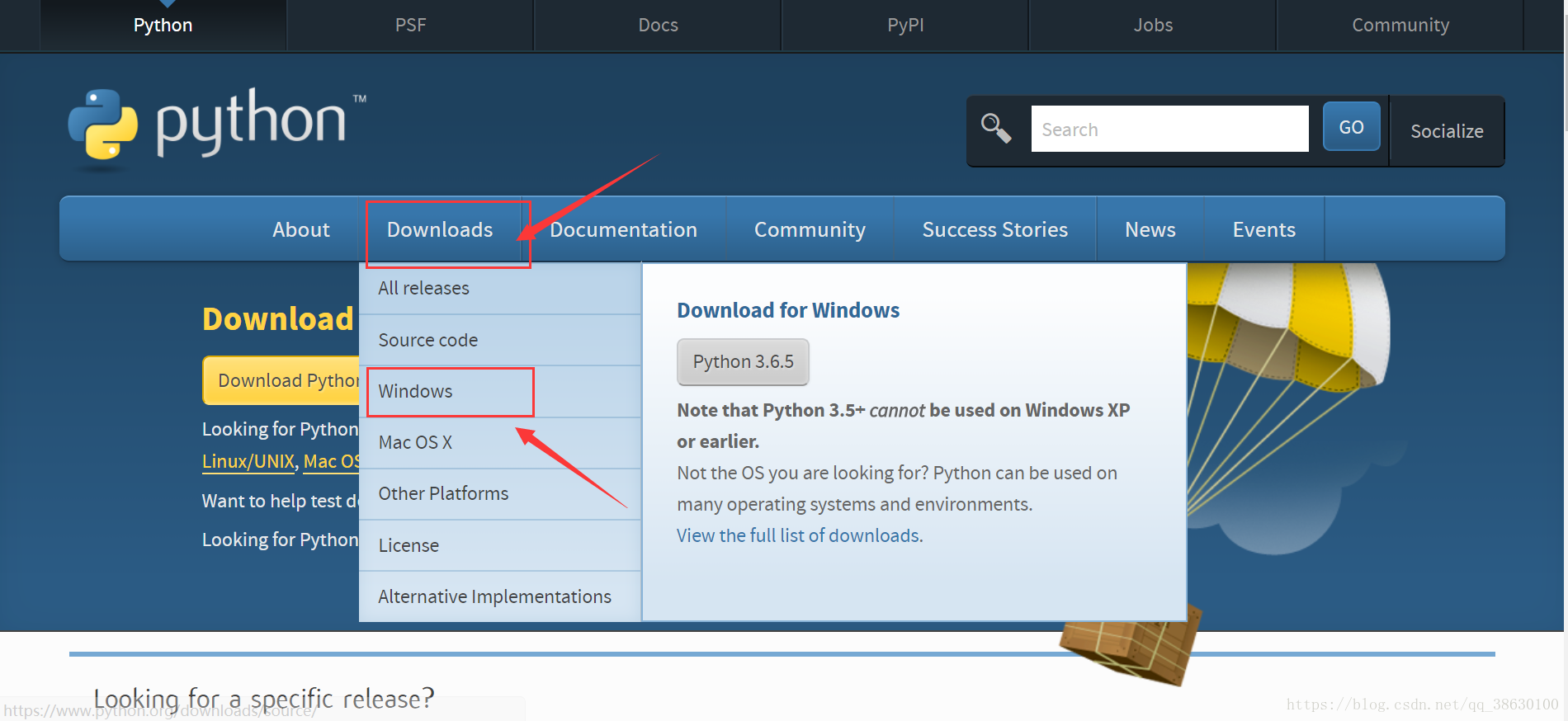The height and width of the screenshot is (721, 1568).
Task: Select Alternative Implementations submenu entry
Action: [500, 596]
